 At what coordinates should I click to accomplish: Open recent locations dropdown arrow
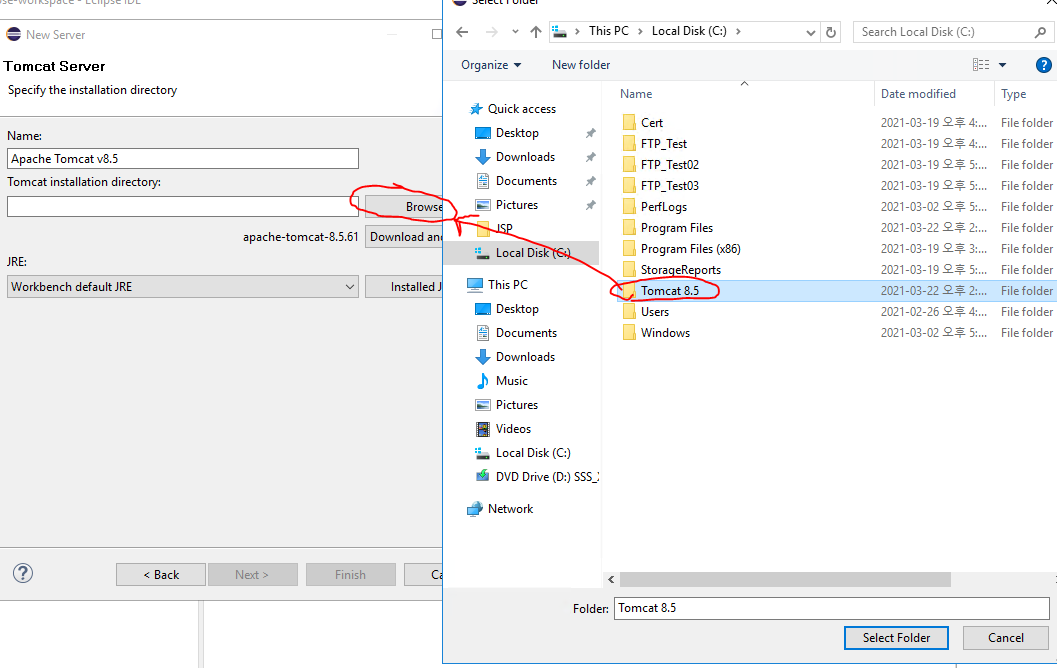click(x=515, y=32)
